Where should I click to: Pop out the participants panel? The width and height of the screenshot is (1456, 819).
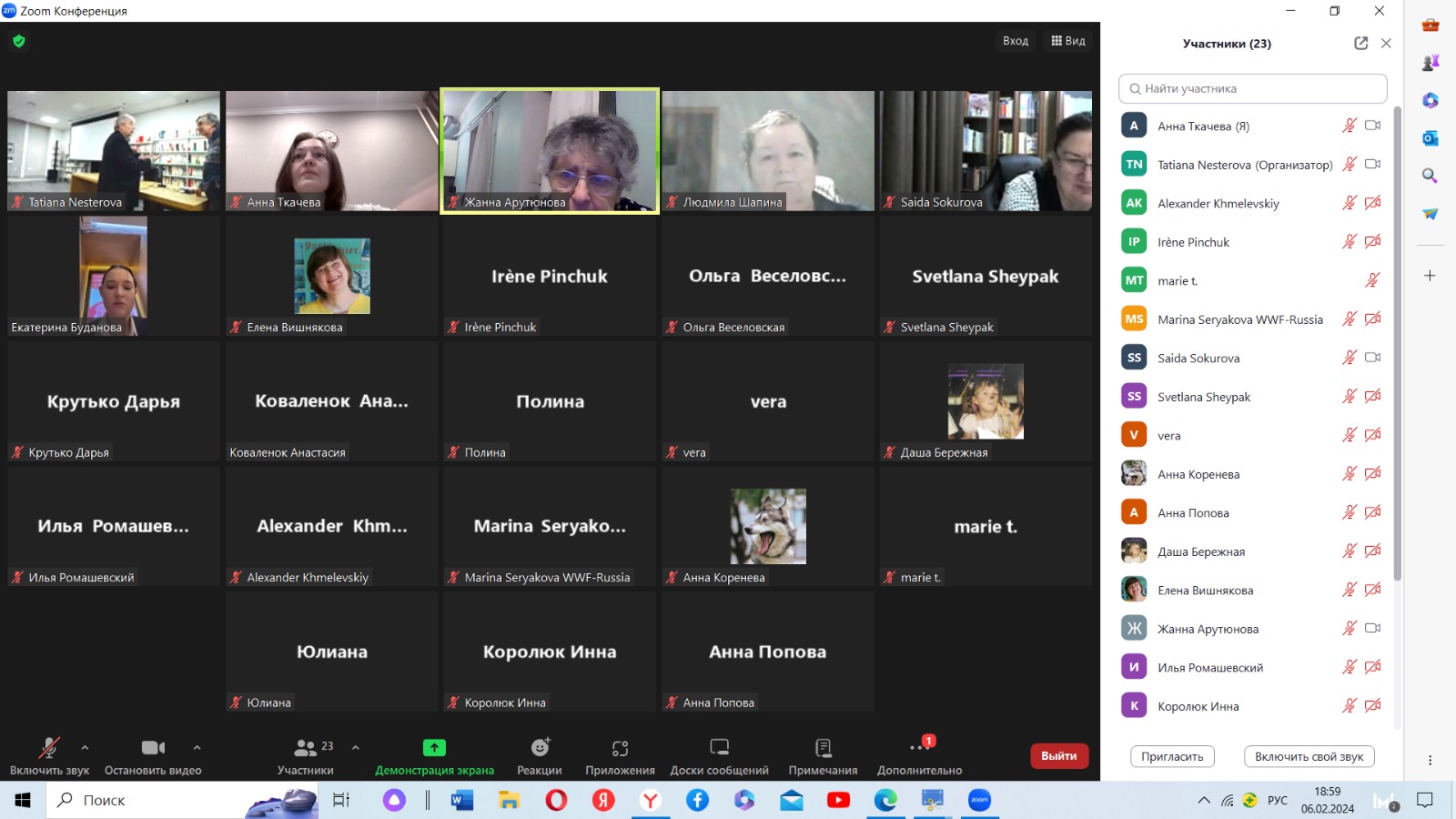pyautogui.click(x=1360, y=44)
